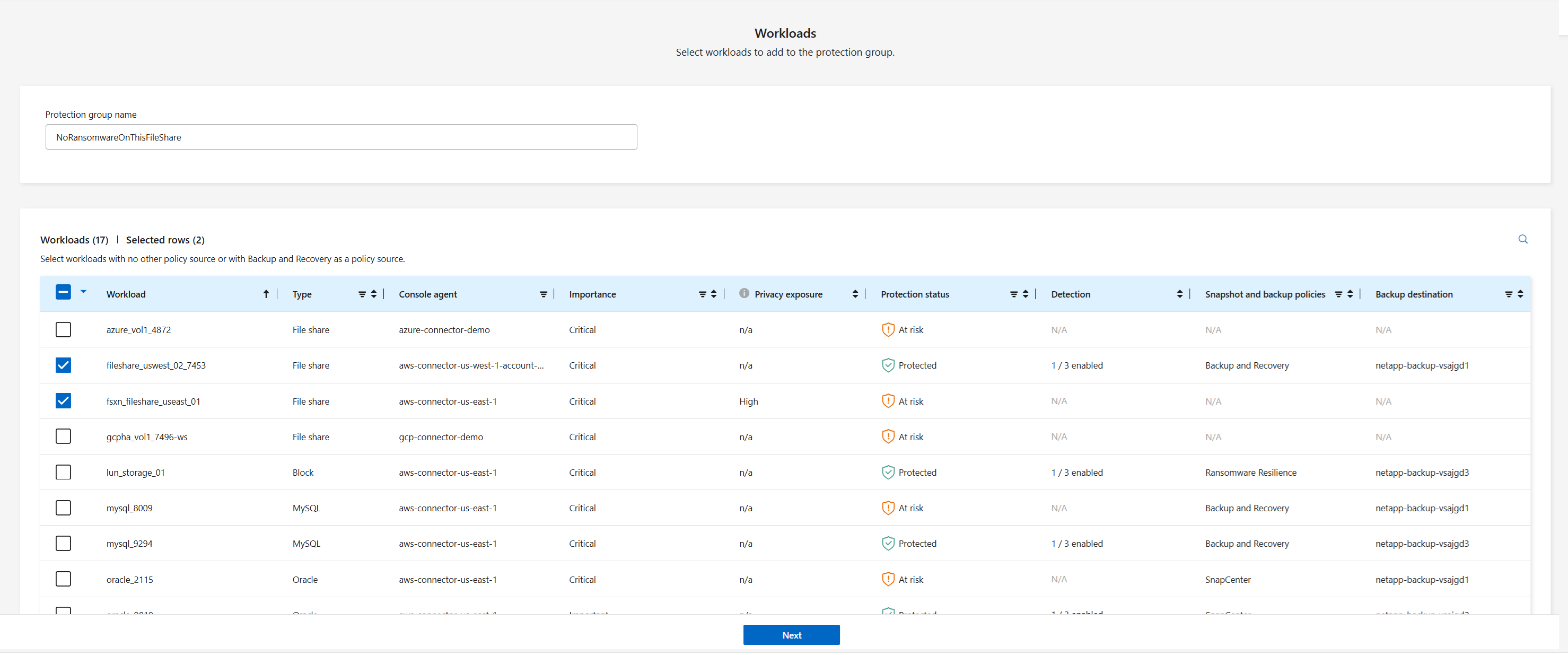This screenshot has height=655, width=1568.
Task: Click the Next button
Action: (x=791, y=635)
